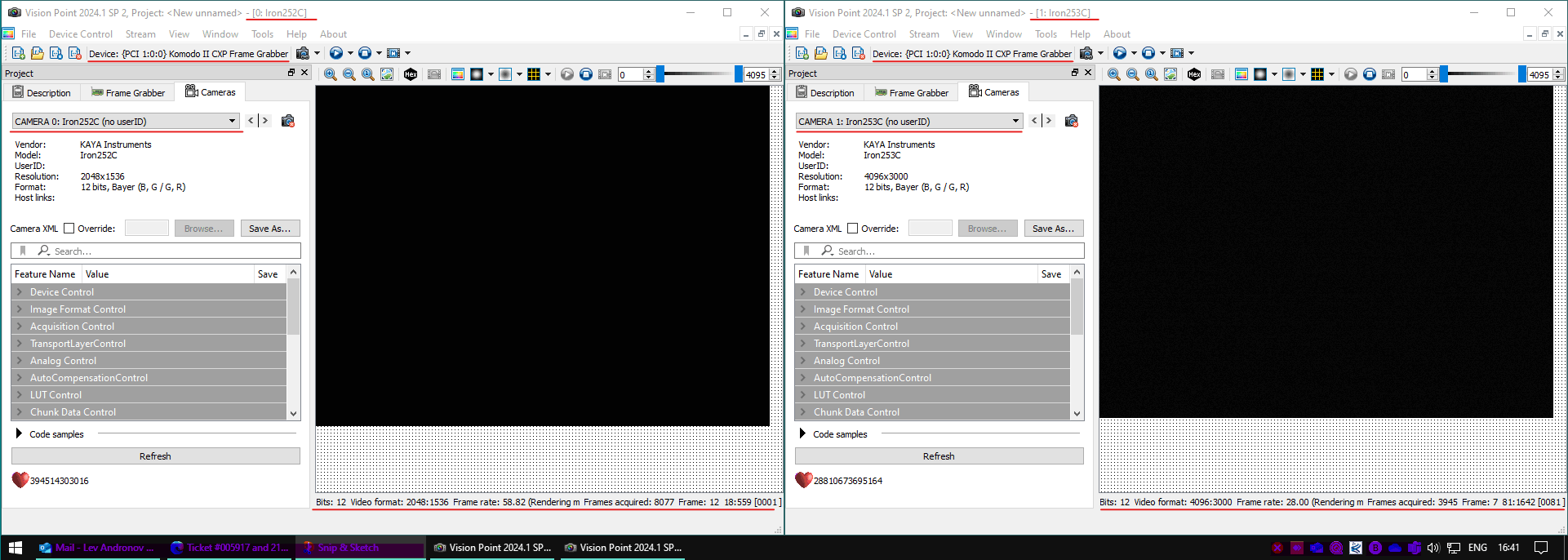Click light vignette icon in Iron253C image toolbar

point(1289,74)
